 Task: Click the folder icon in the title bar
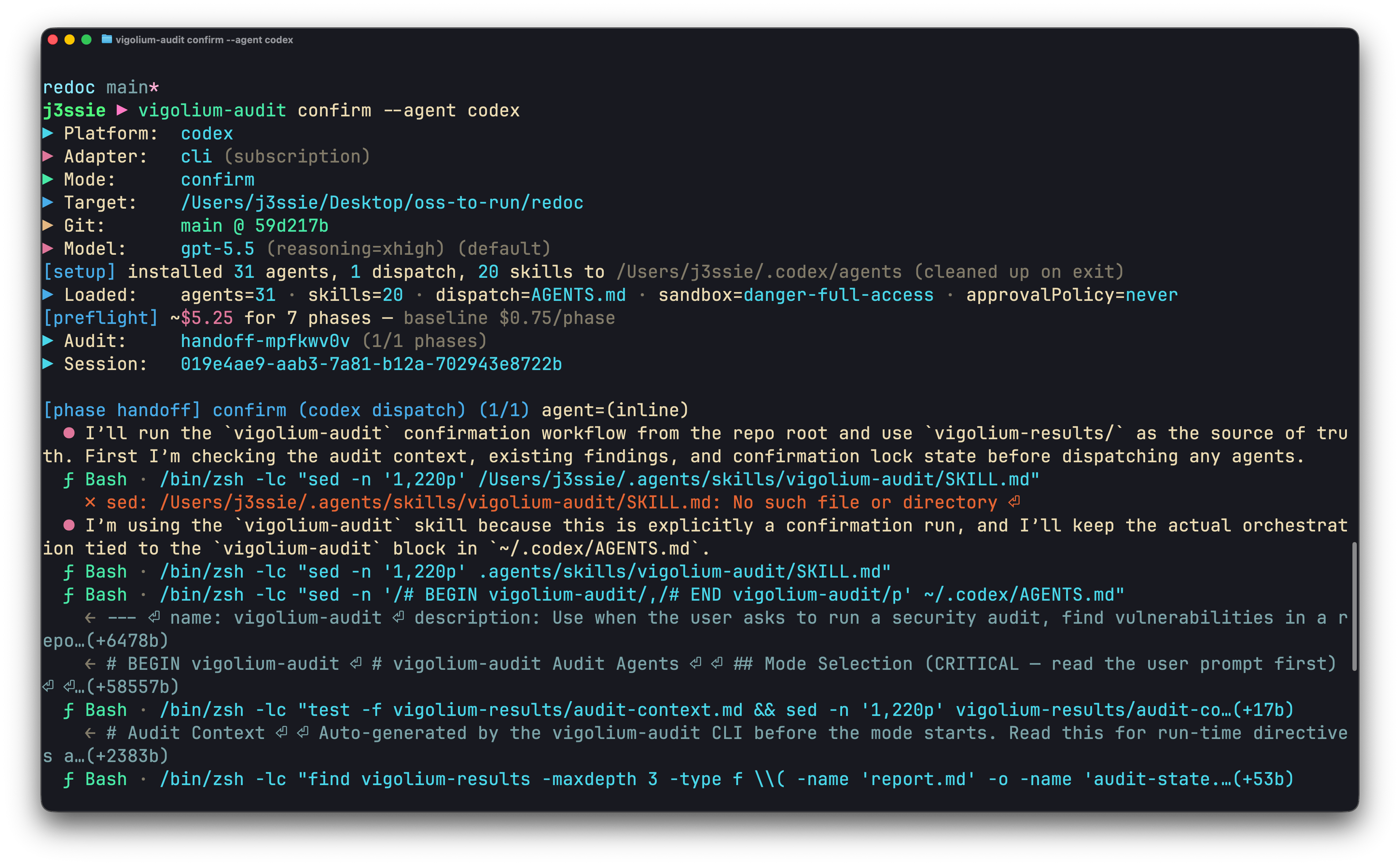107,39
